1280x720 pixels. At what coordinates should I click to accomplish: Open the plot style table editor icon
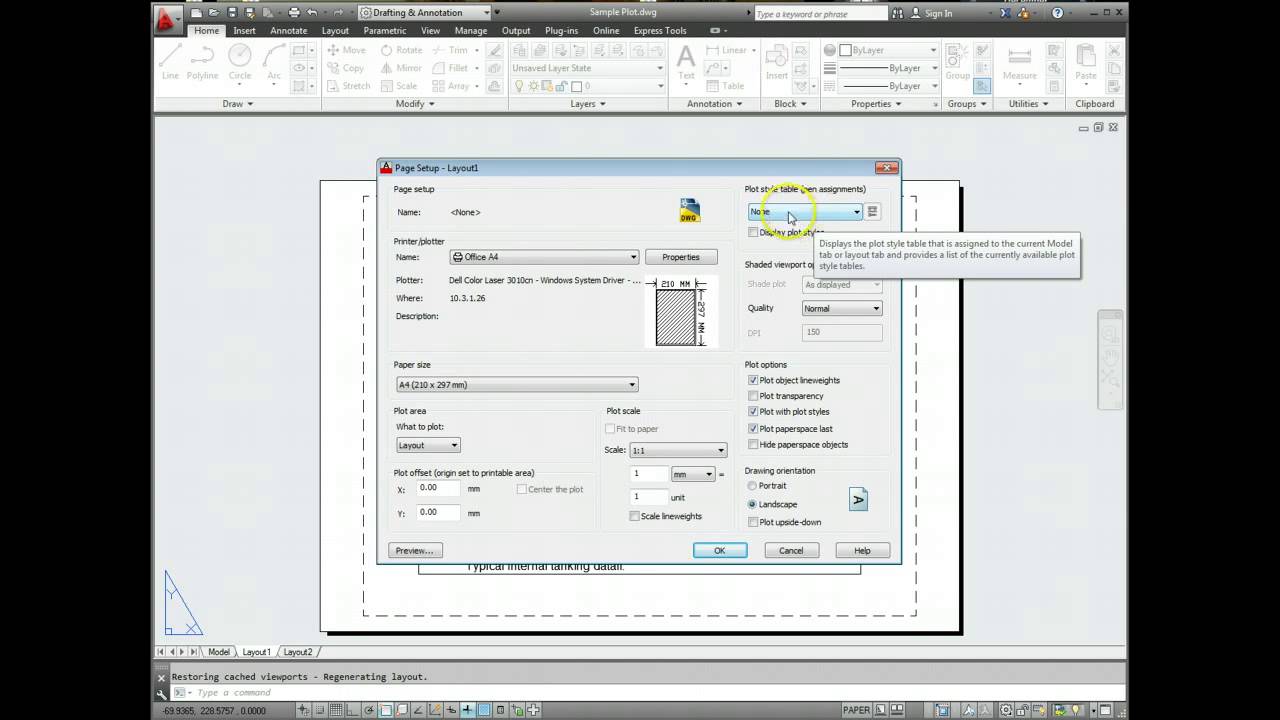(x=872, y=212)
